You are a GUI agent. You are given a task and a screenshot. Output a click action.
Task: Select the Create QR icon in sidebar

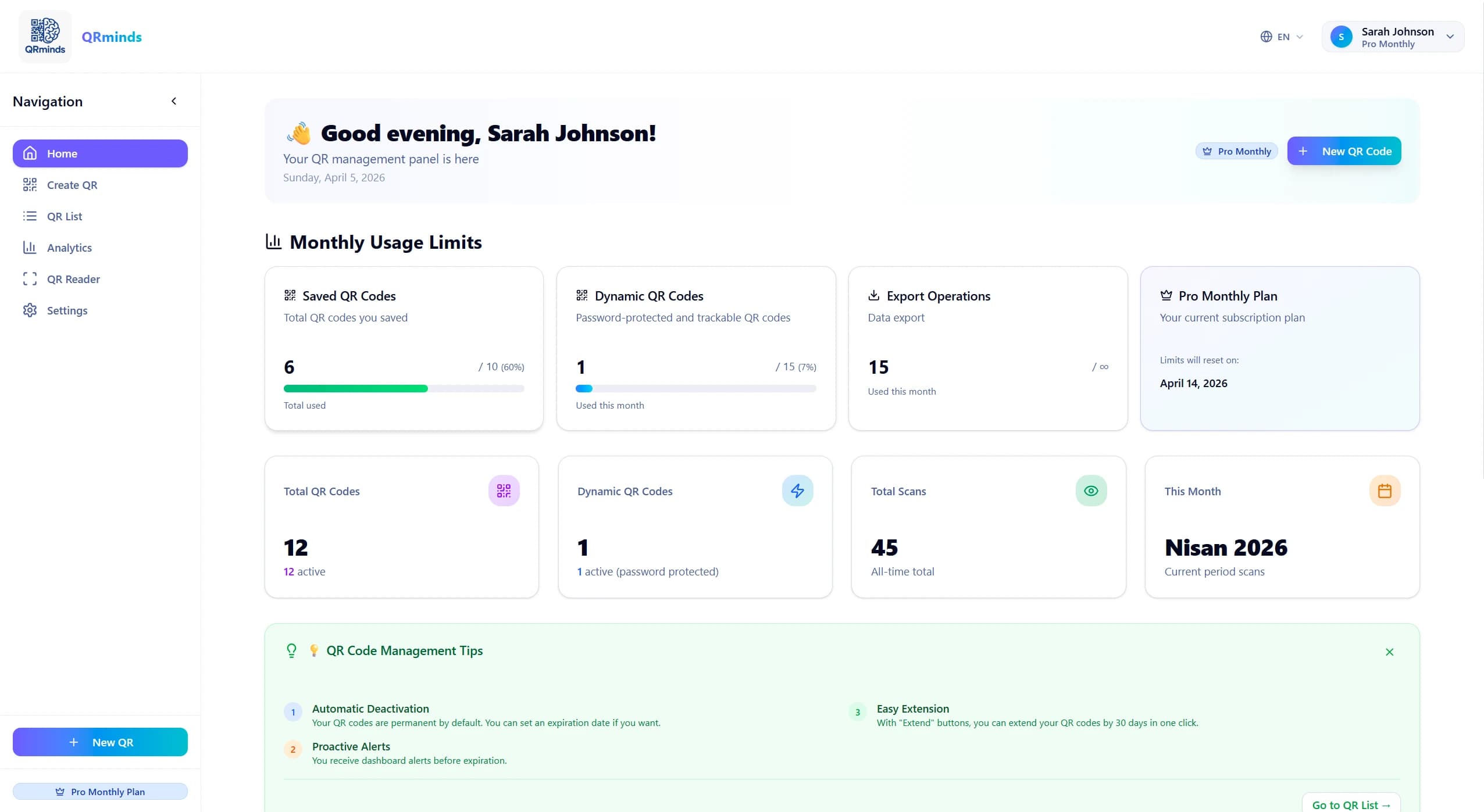[x=30, y=185]
